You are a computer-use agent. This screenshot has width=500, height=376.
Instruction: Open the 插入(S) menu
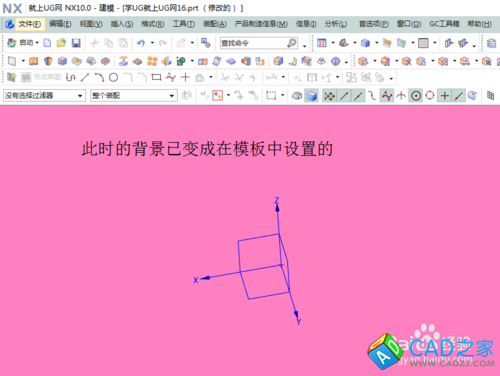pos(122,24)
